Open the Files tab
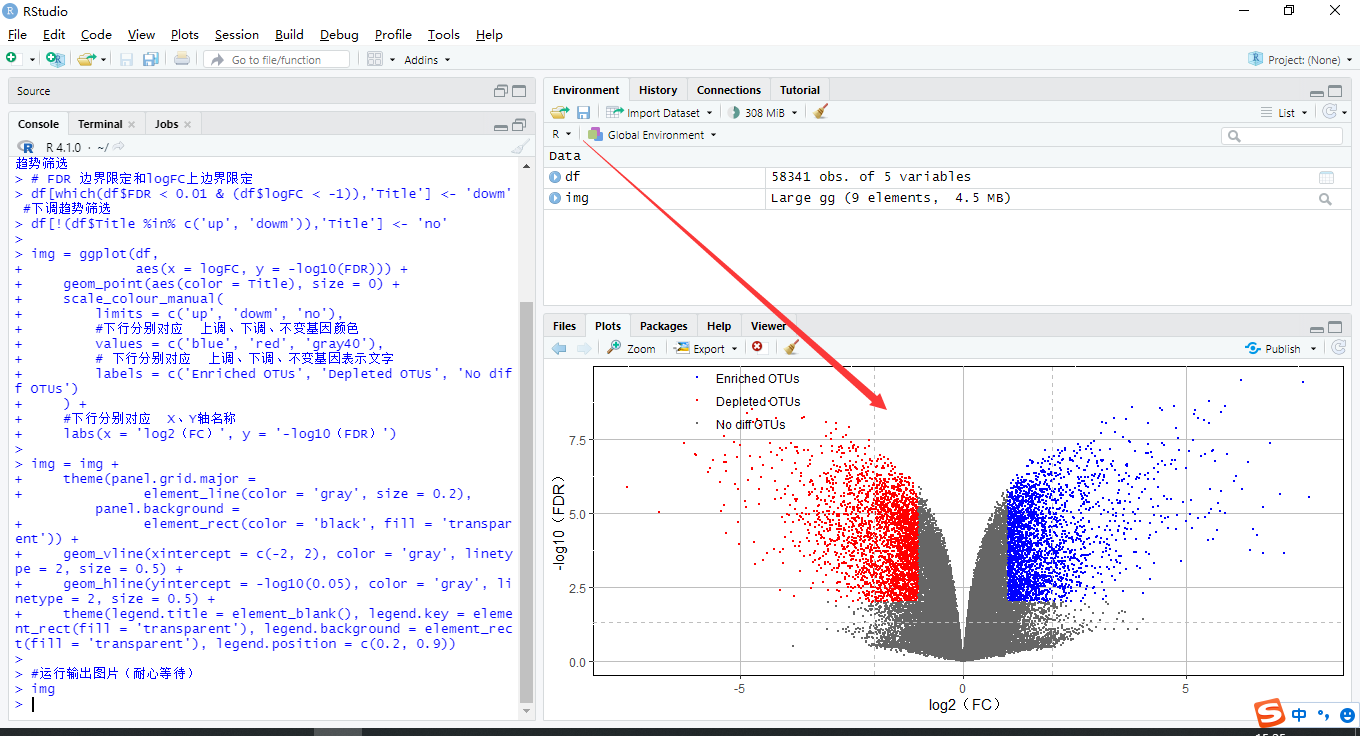 pyautogui.click(x=564, y=326)
